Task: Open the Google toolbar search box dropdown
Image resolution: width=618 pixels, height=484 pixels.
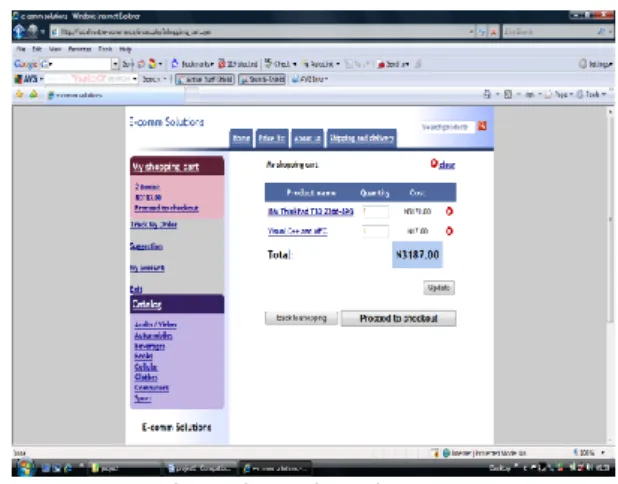Action: click(x=115, y=64)
